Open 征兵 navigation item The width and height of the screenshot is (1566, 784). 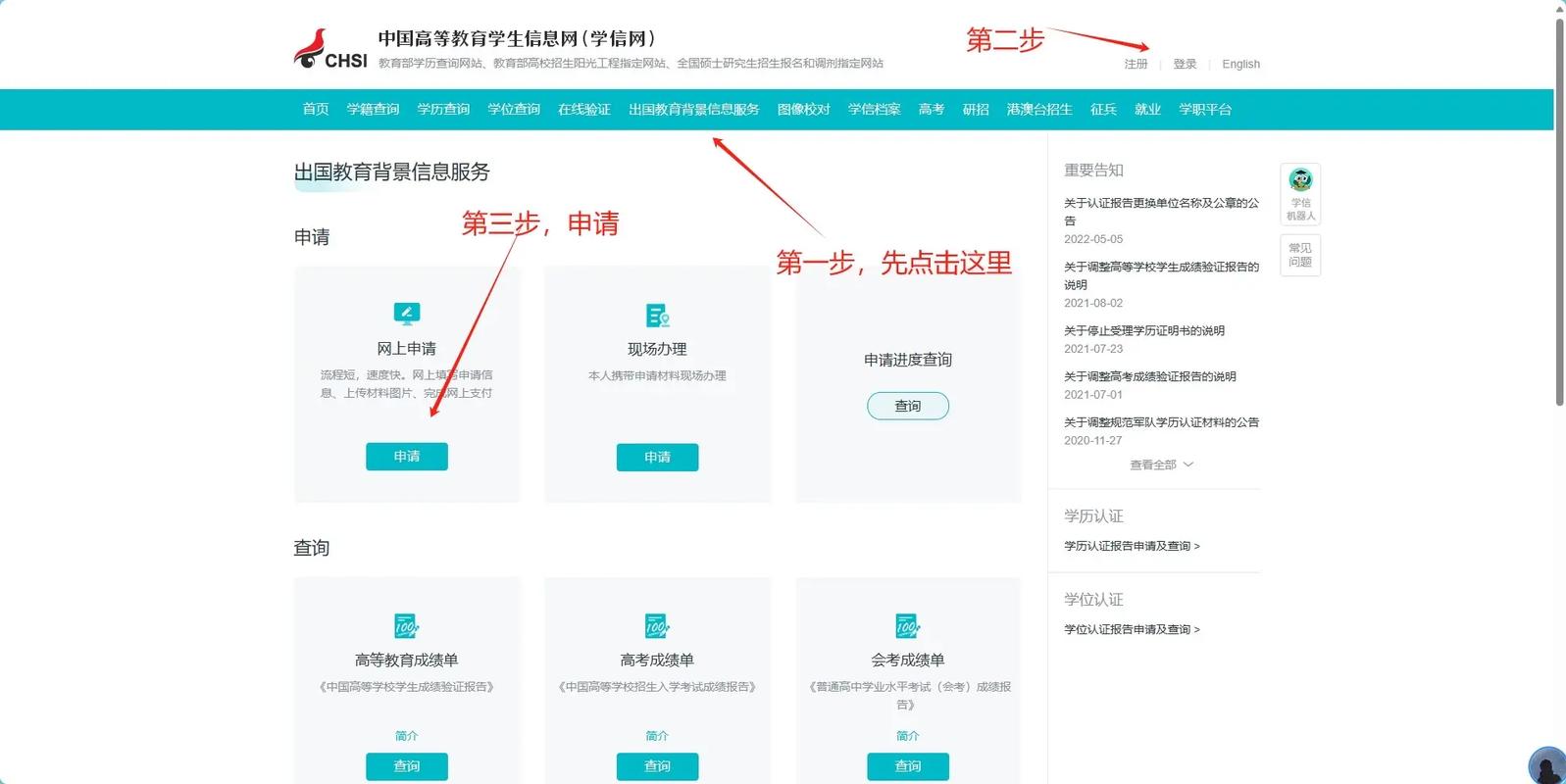point(1103,109)
